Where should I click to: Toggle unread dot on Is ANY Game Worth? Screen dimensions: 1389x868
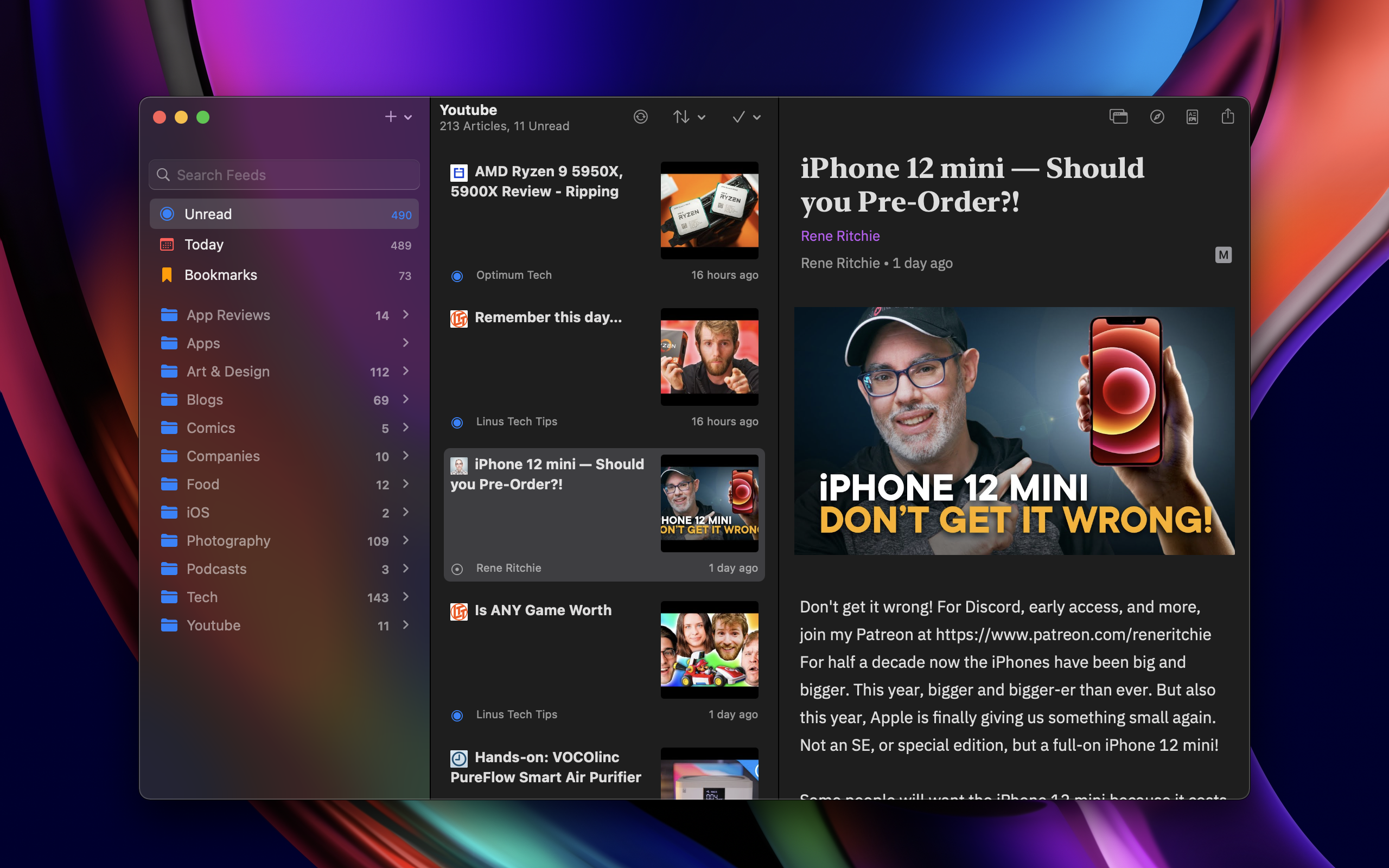point(457,716)
